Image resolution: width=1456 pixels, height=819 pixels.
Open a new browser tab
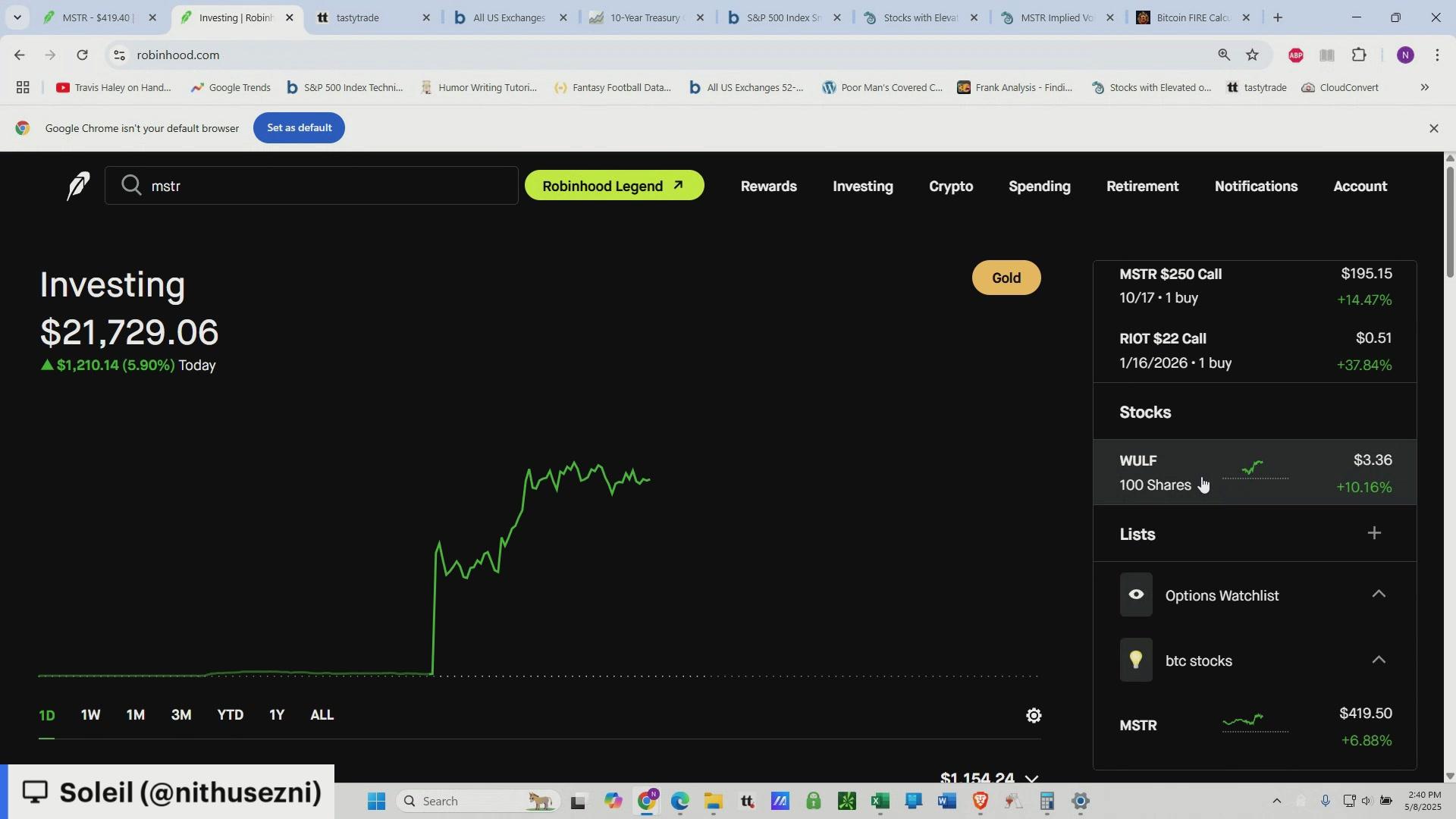(x=1278, y=17)
